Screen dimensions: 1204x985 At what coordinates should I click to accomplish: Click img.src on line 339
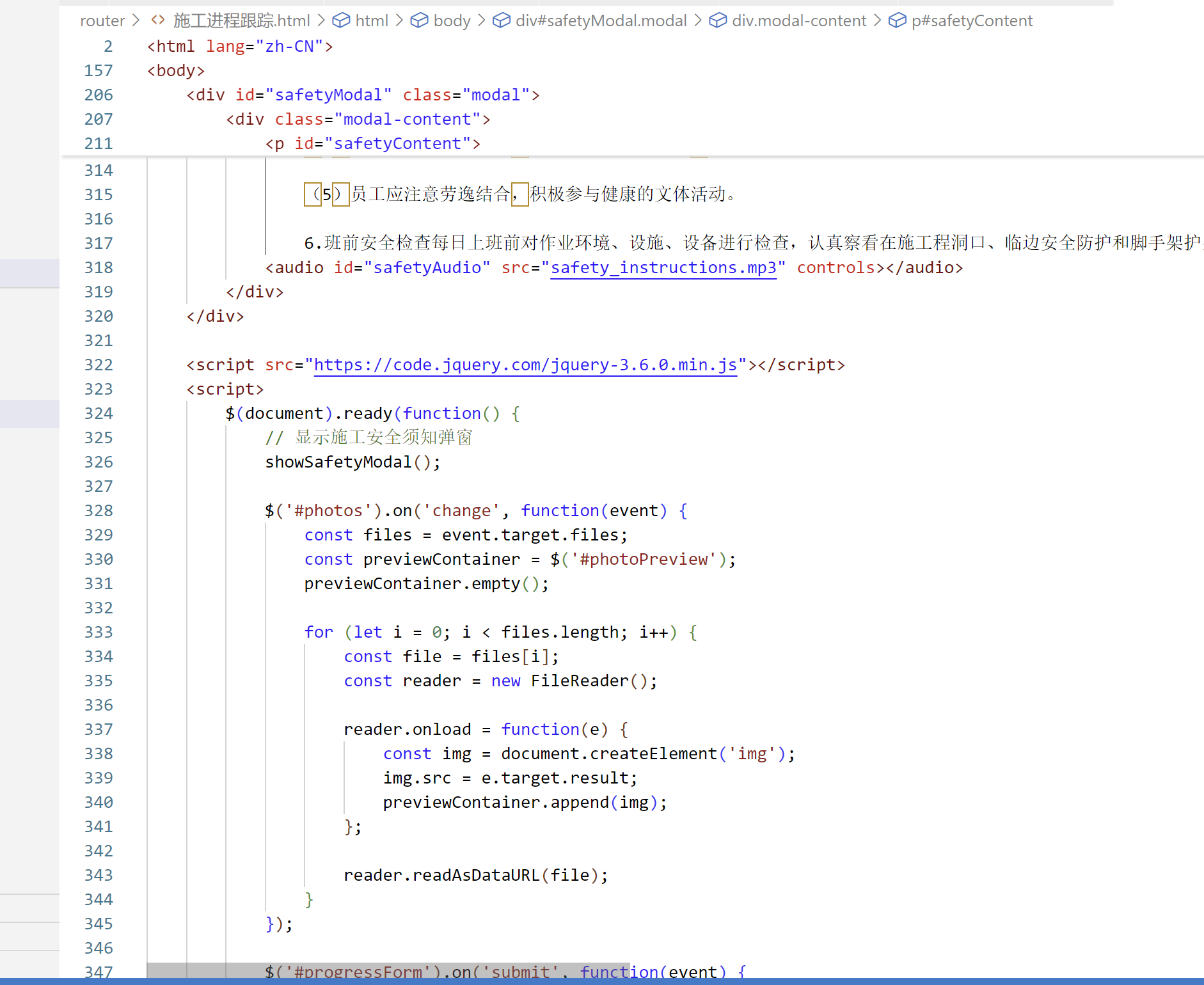(x=417, y=778)
